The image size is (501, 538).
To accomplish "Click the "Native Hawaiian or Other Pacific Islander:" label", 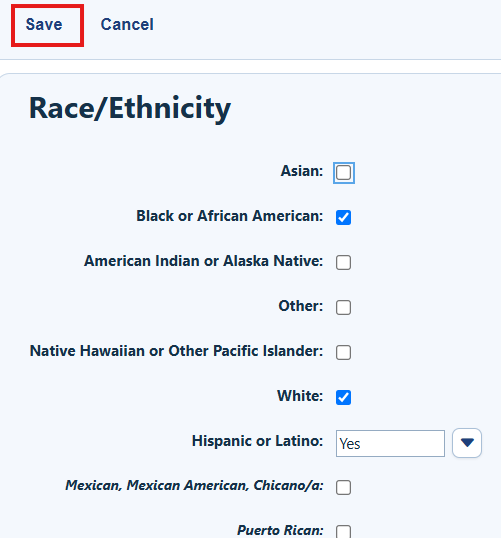I will click(x=176, y=351).
